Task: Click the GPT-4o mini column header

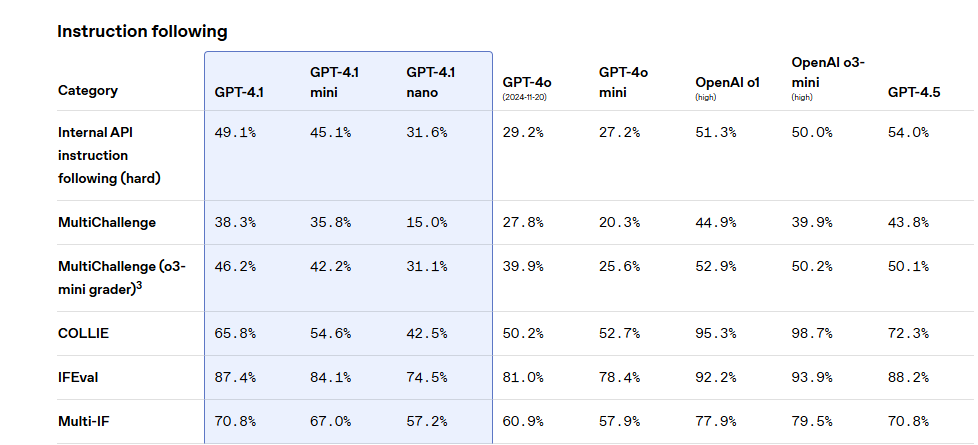Action: (x=624, y=82)
